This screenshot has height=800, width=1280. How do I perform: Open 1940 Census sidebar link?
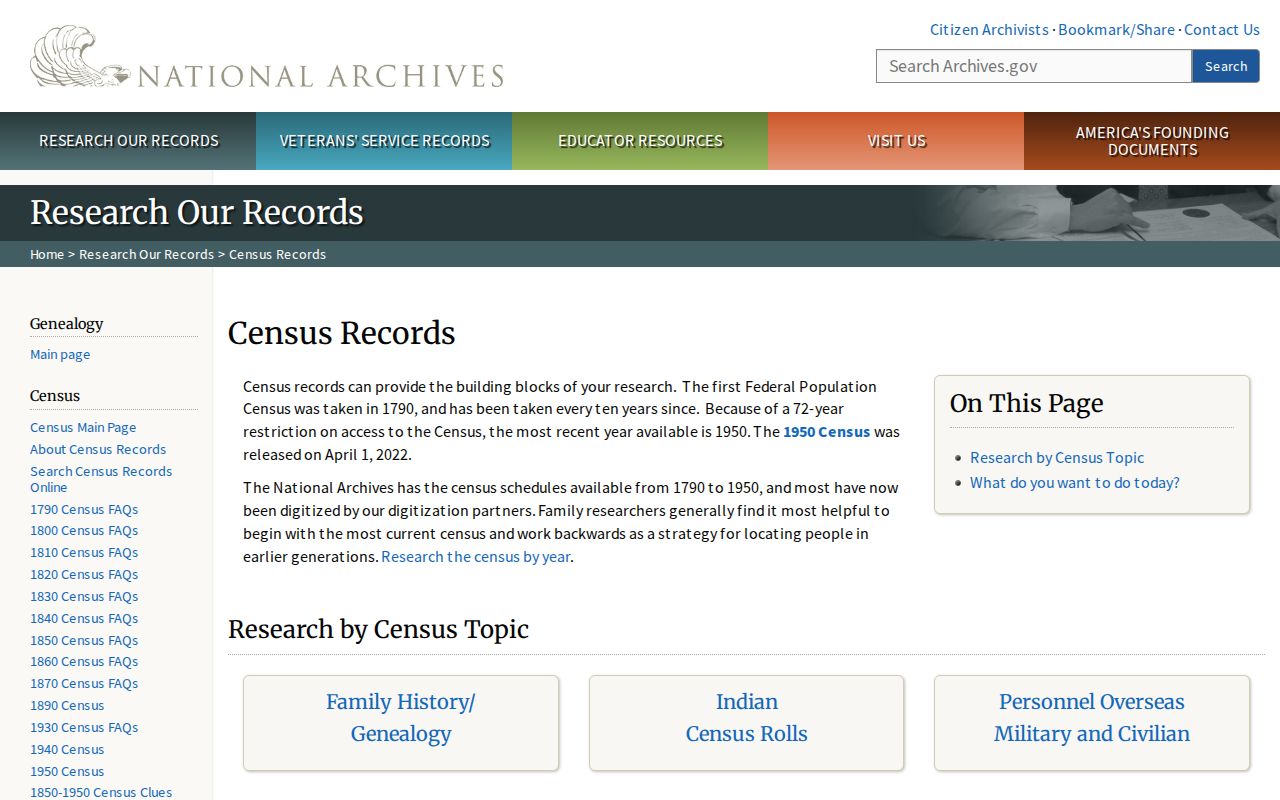click(67, 750)
